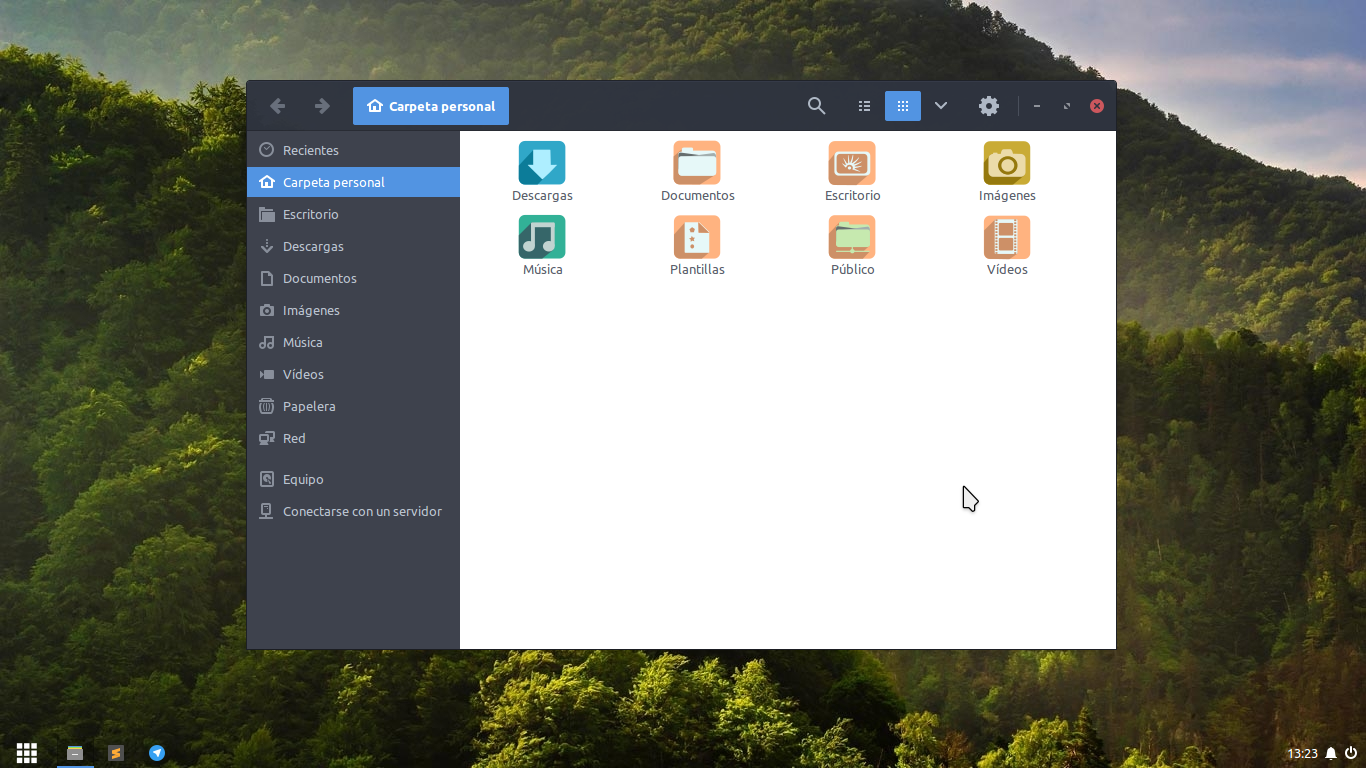Launch Telegram from taskbar

coord(157,753)
